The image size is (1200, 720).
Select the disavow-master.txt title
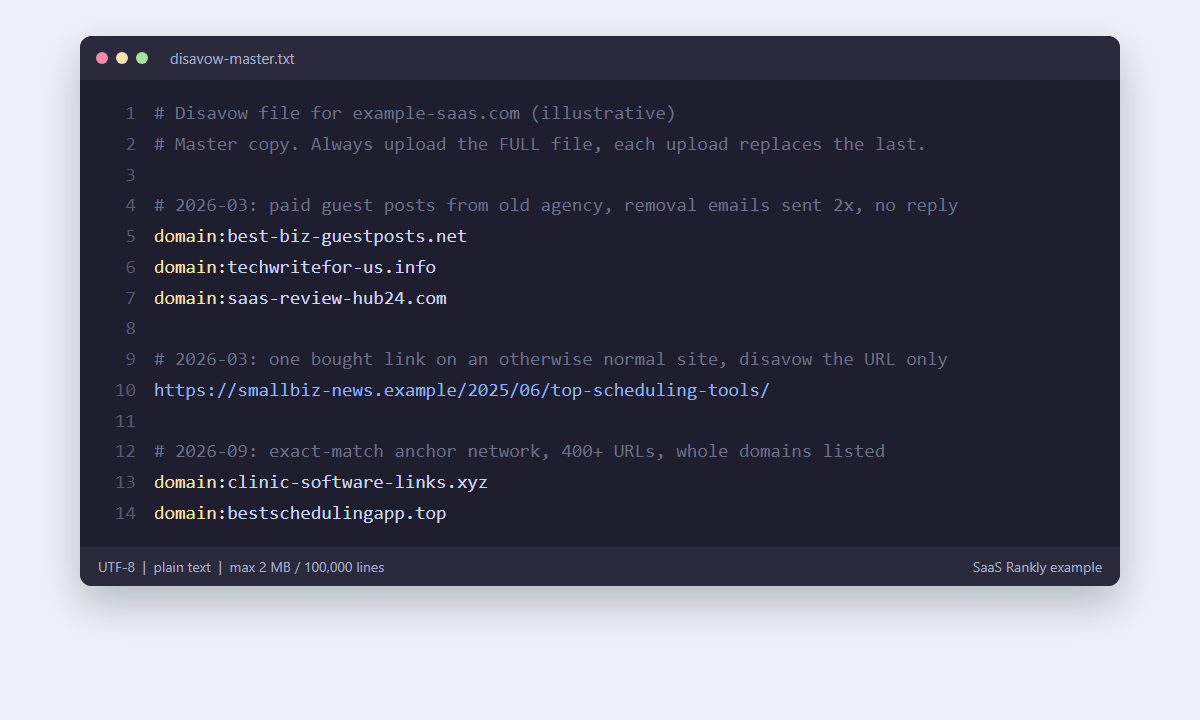(232, 59)
